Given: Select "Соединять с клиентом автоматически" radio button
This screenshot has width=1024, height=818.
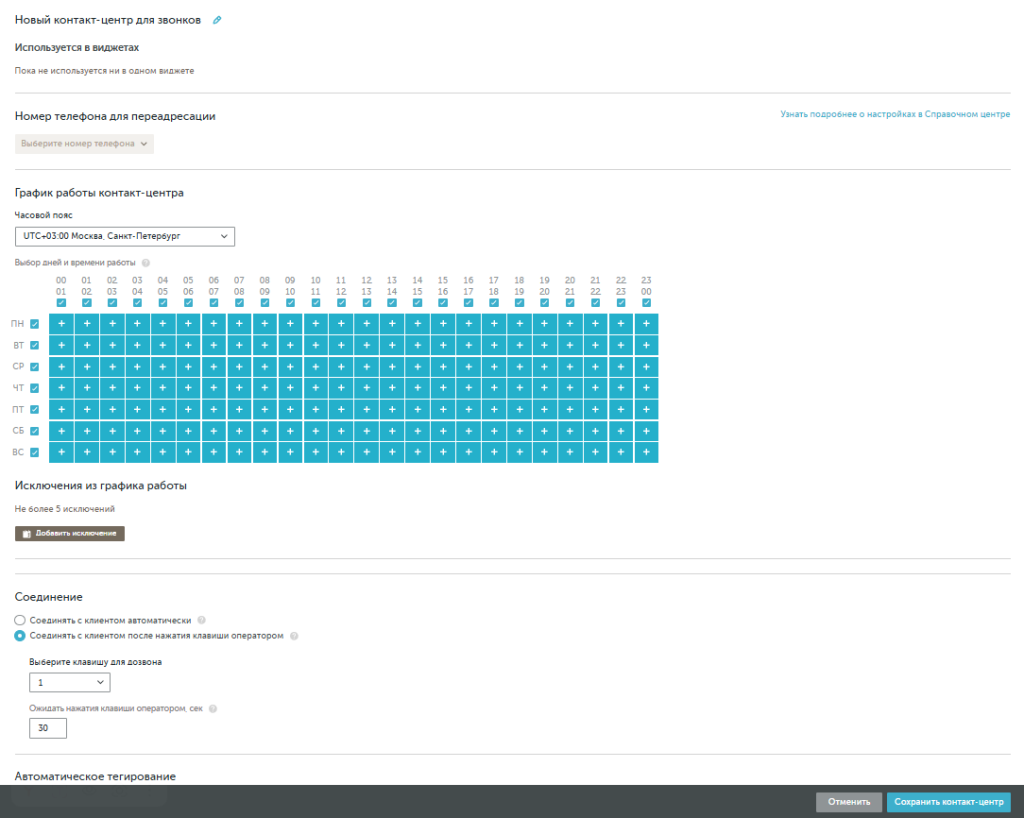Looking at the screenshot, I should coord(20,620).
